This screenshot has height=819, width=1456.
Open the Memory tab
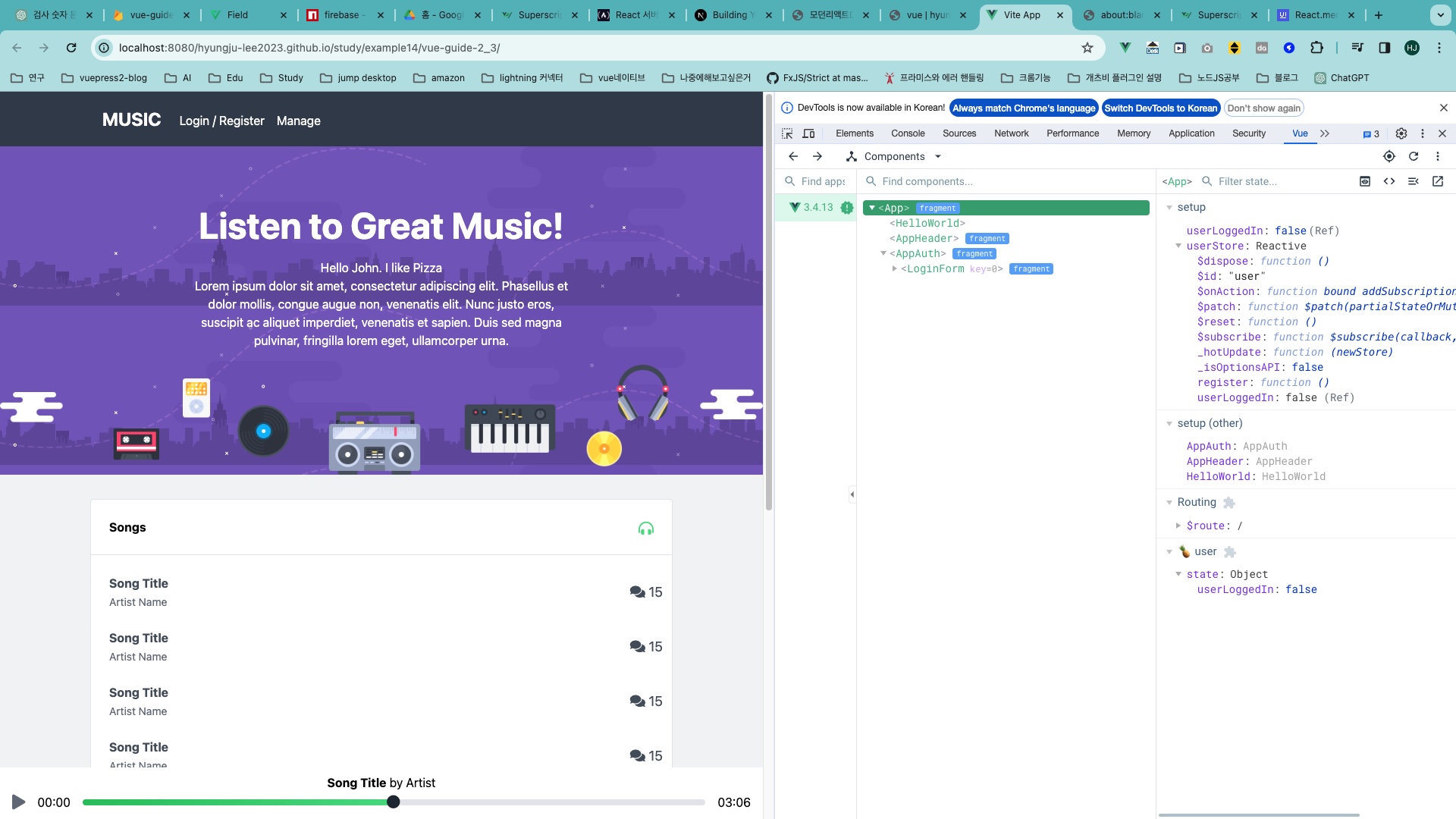1134,133
